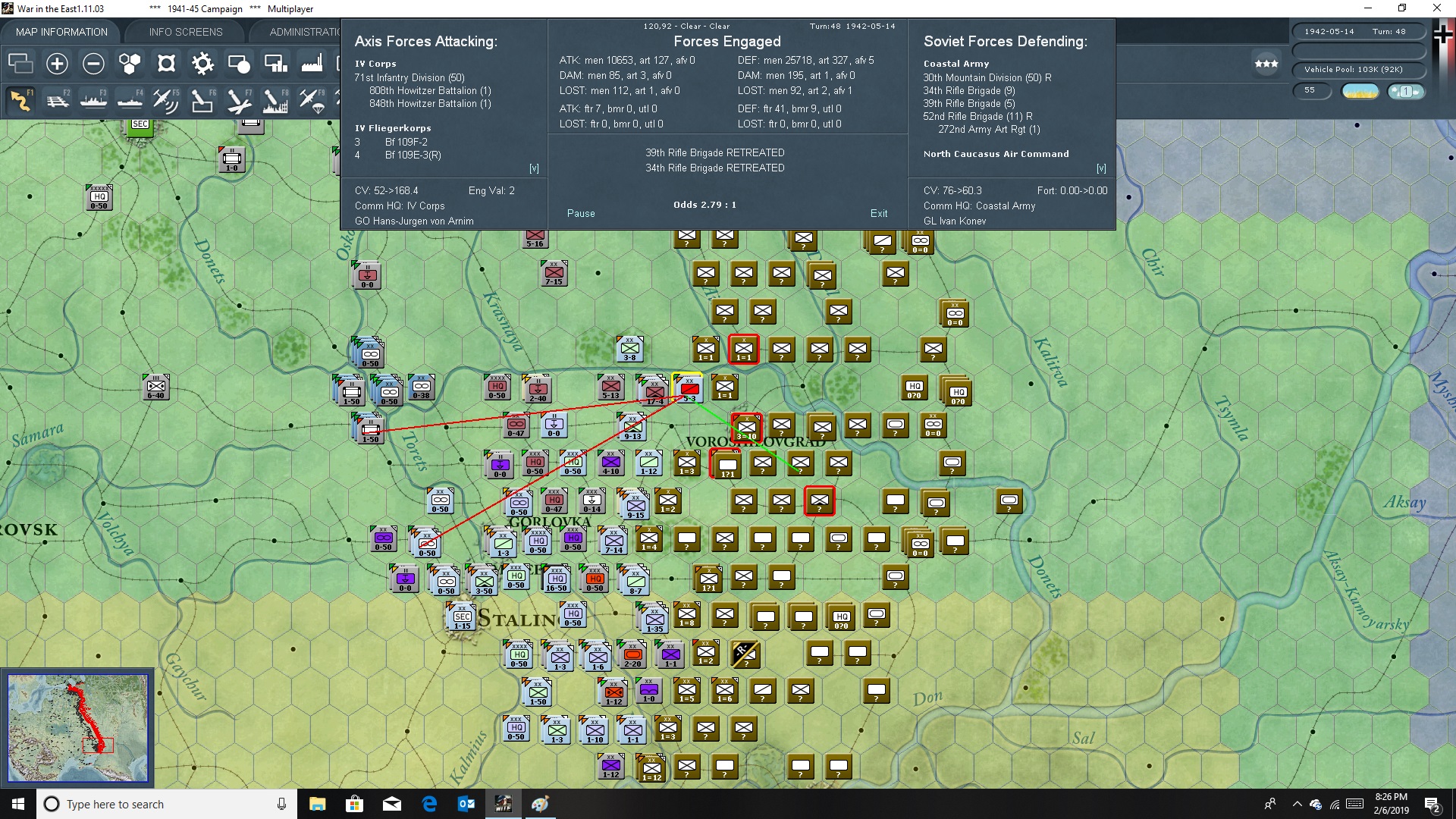Viewport: 1456px width, 819px height.
Task: Click the zoom out minus icon
Action: click(93, 64)
